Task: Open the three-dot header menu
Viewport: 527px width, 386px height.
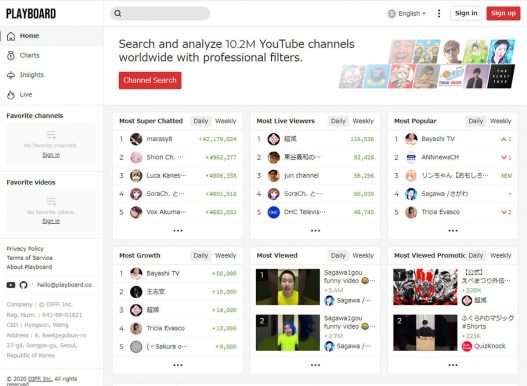Action: click(x=439, y=13)
